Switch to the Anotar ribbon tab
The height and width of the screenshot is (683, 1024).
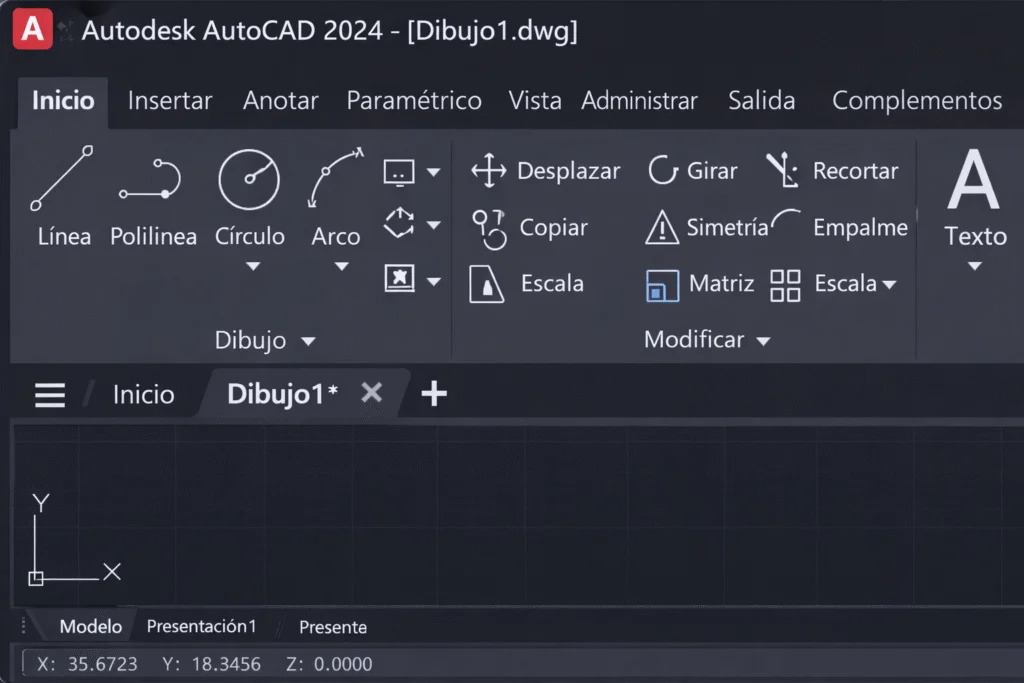point(279,100)
